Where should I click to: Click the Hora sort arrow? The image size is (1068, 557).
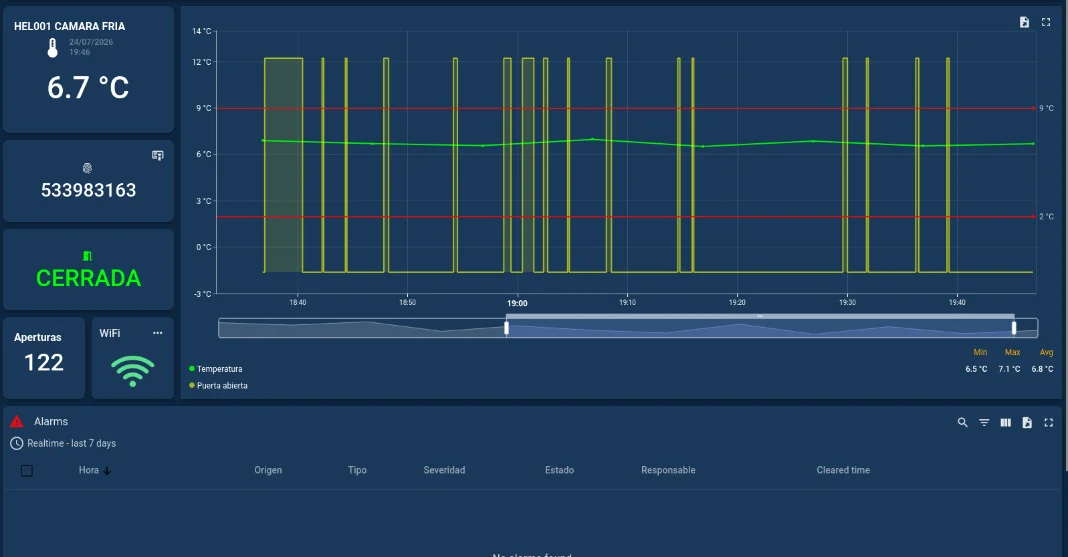pyautogui.click(x=107, y=471)
